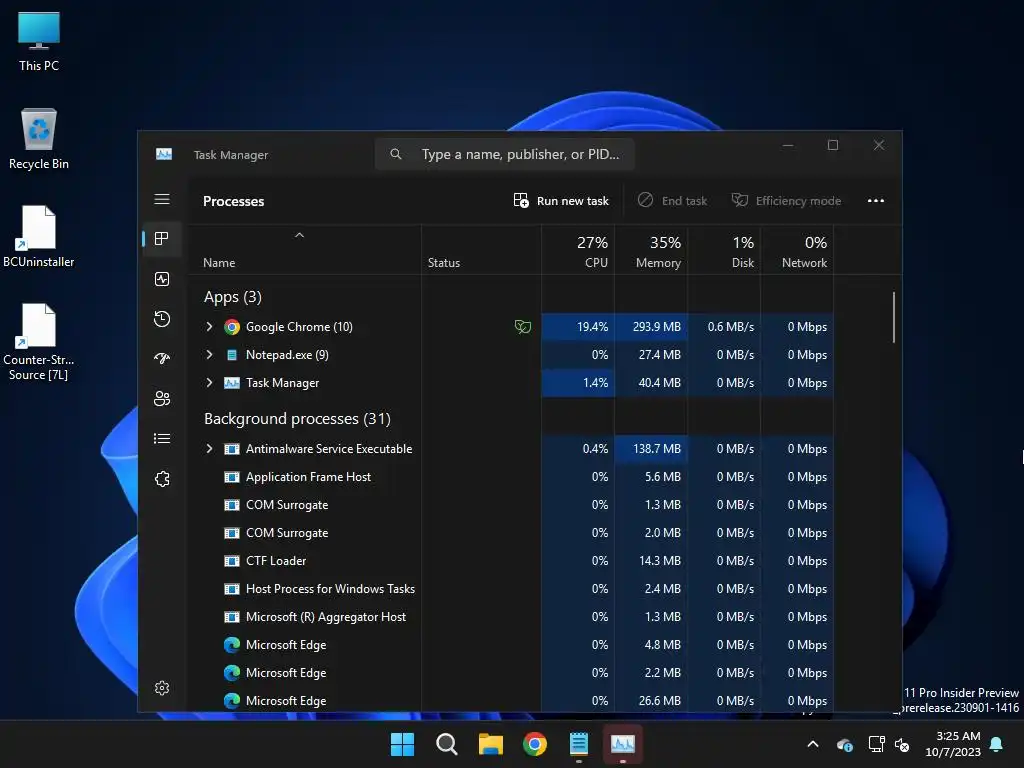
Task: Sort by the Network column header
Action: 797,251
